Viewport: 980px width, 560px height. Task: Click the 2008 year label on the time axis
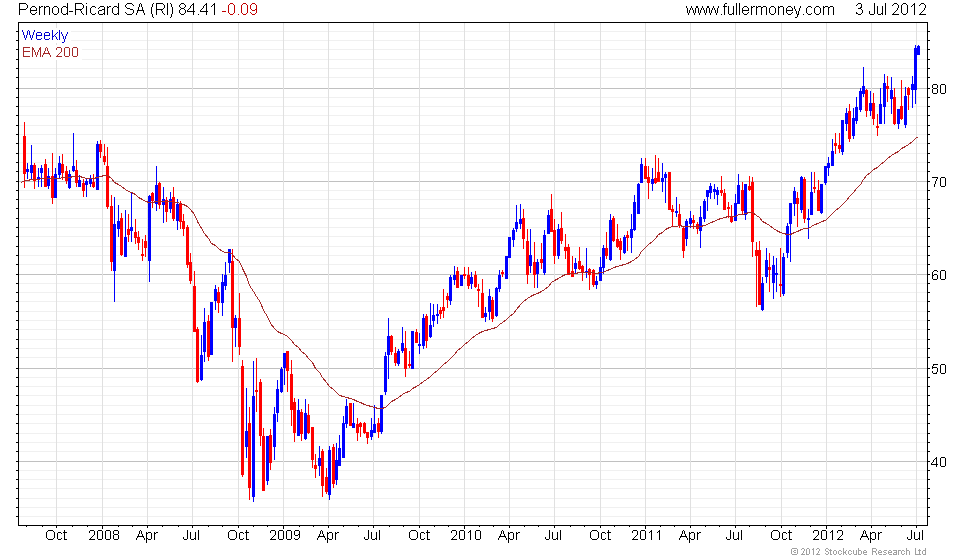point(104,536)
